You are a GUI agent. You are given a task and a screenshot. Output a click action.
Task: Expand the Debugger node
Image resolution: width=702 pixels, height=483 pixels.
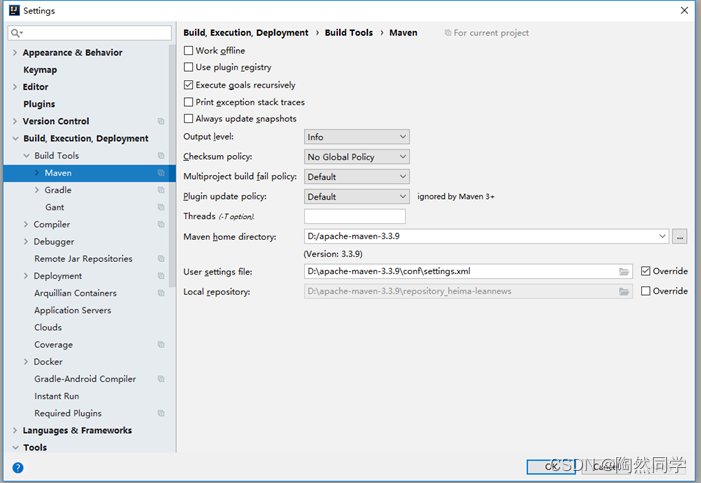[x=26, y=242]
